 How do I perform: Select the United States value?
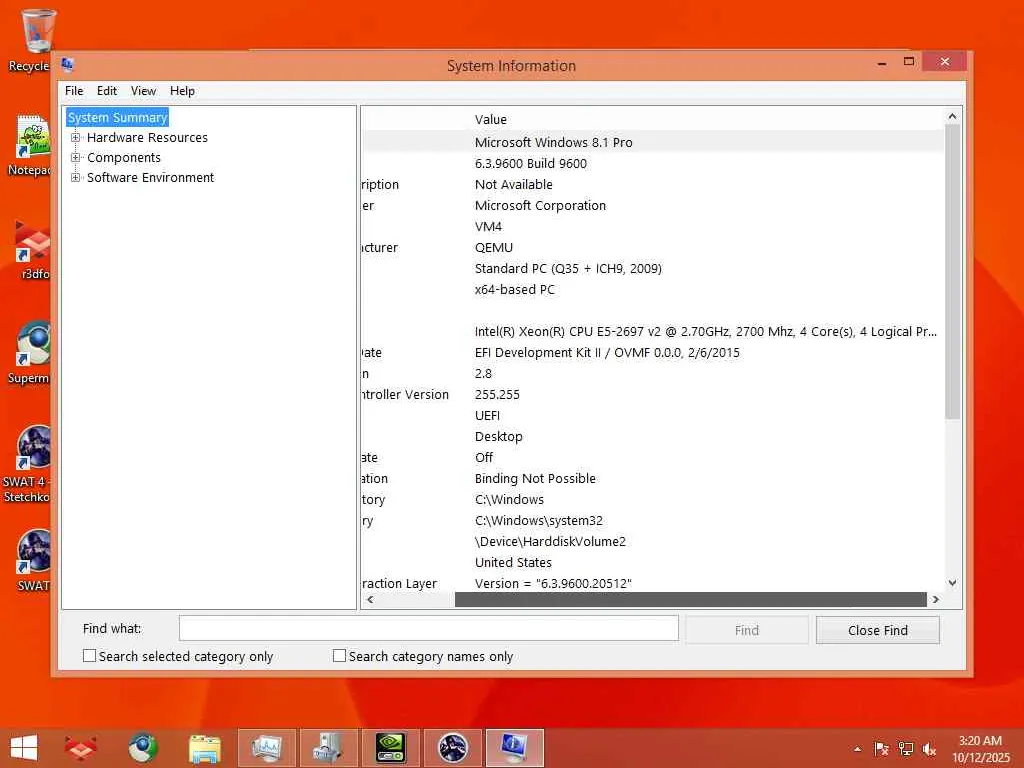513,562
